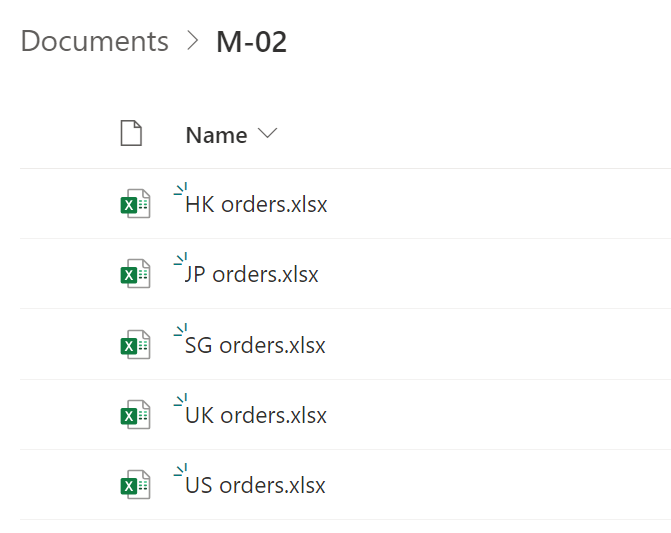This screenshot has width=671, height=533.
Task: Click the Excel icon for HK orders.xlsx
Action: [x=135, y=204]
